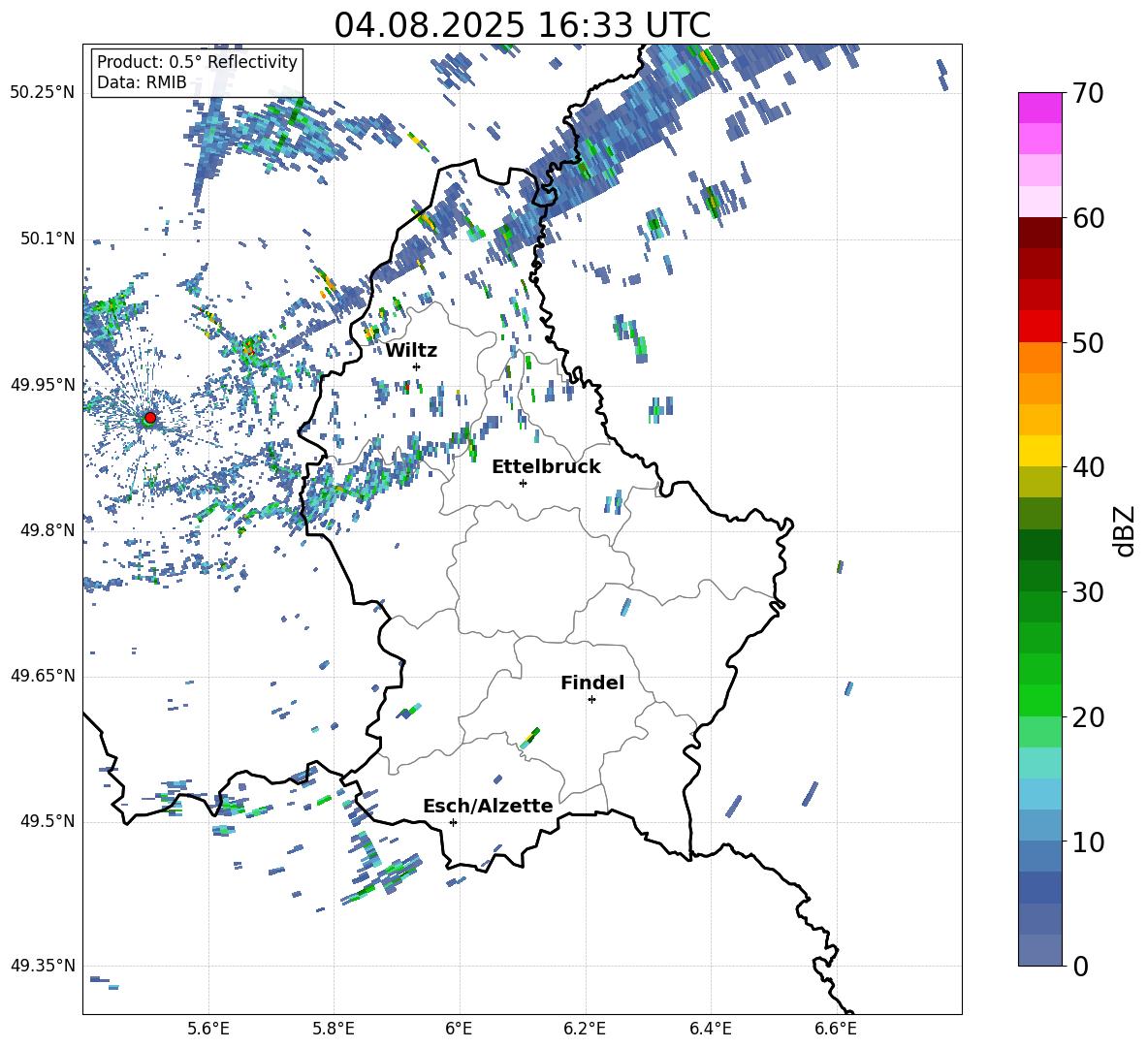Pick the orange swatch just above 50

pyautogui.click(x=1039, y=357)
